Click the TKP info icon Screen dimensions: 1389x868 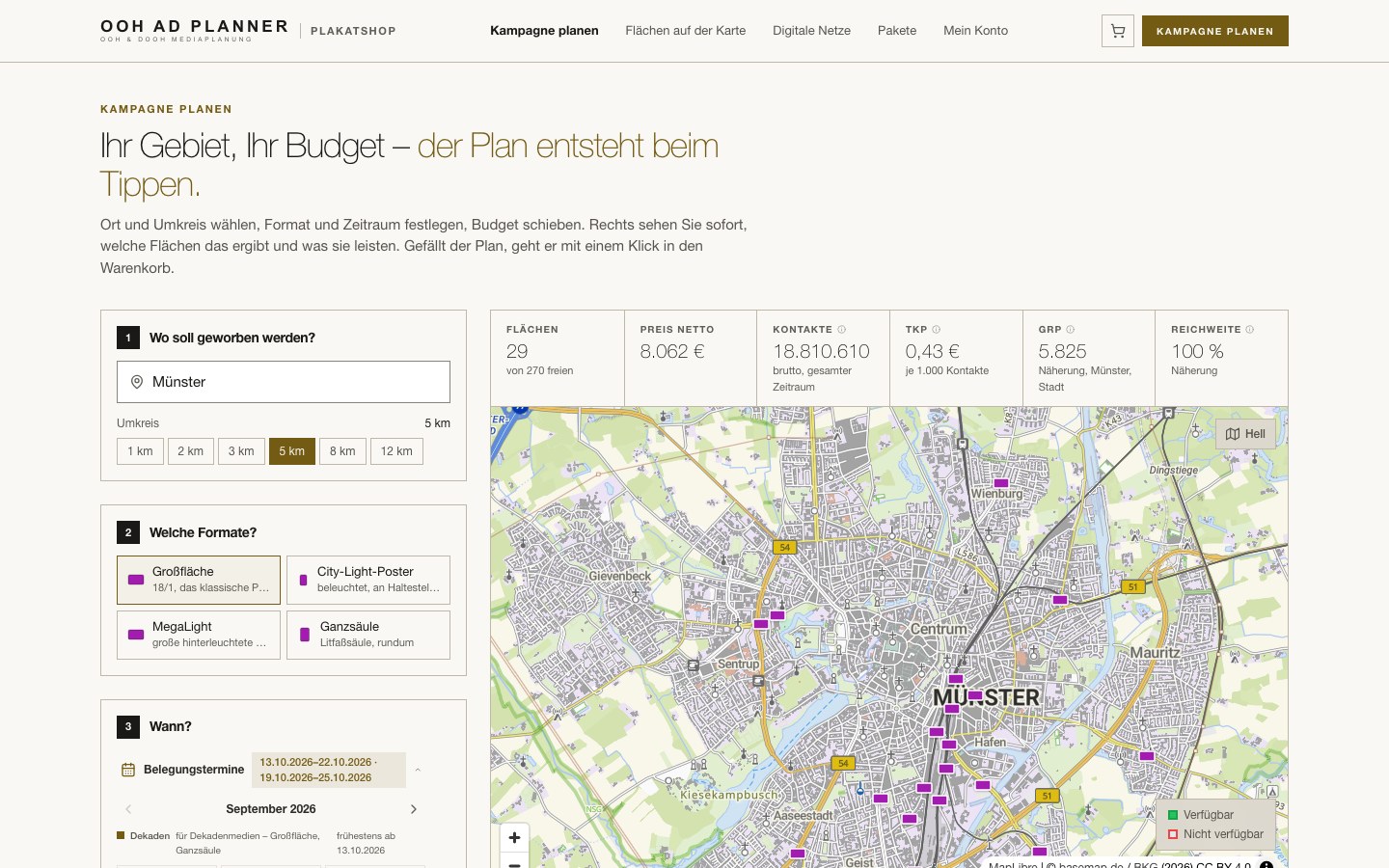(x=936, y=330)
